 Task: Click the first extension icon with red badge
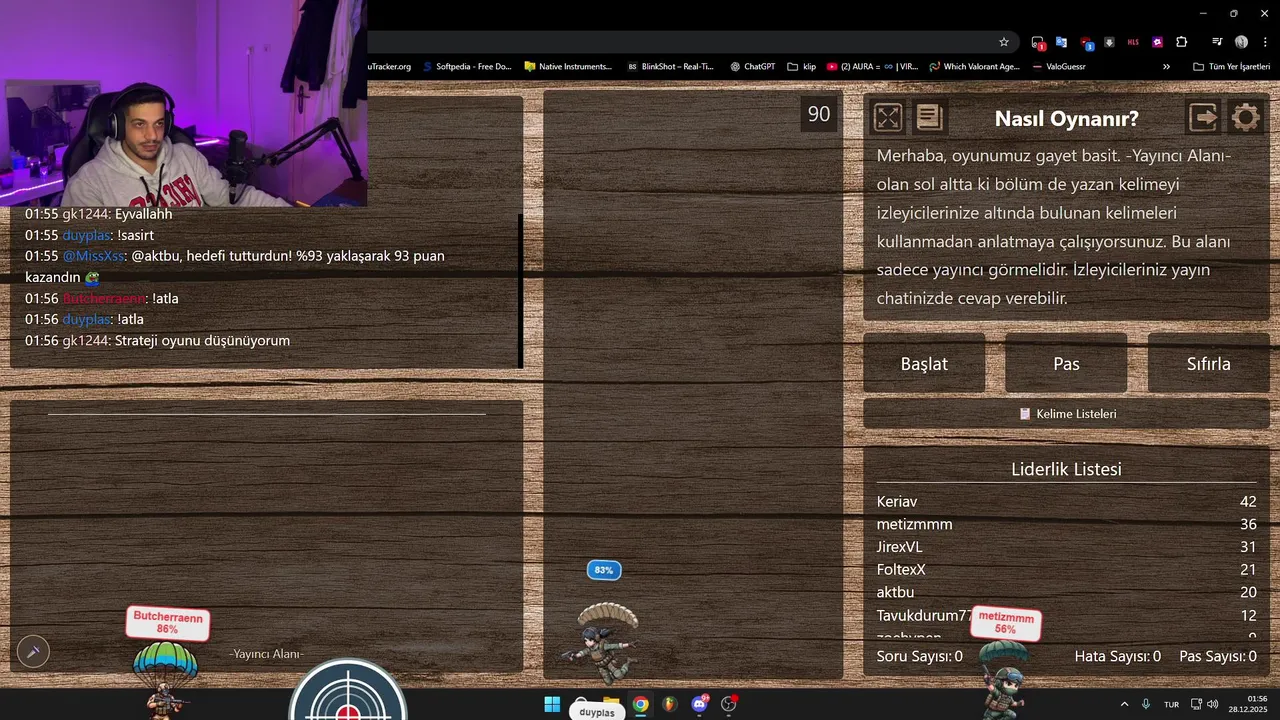tap(1038, 43)
